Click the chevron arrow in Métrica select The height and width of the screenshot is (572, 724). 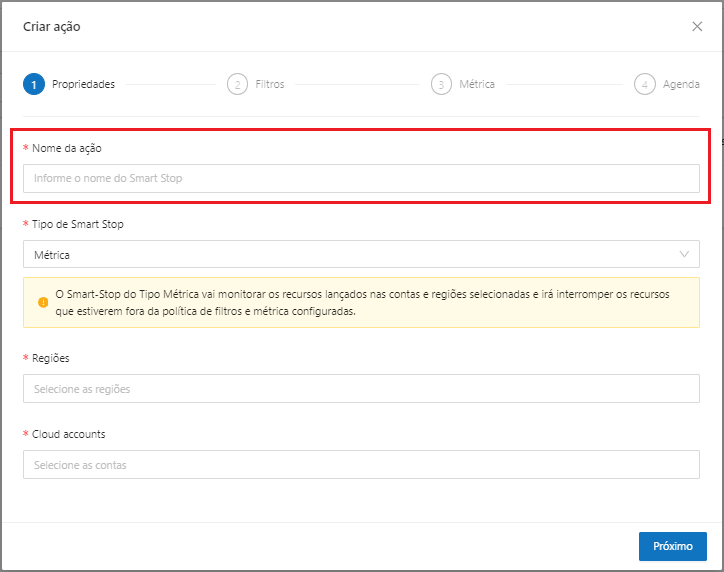[x=685, y=255]
